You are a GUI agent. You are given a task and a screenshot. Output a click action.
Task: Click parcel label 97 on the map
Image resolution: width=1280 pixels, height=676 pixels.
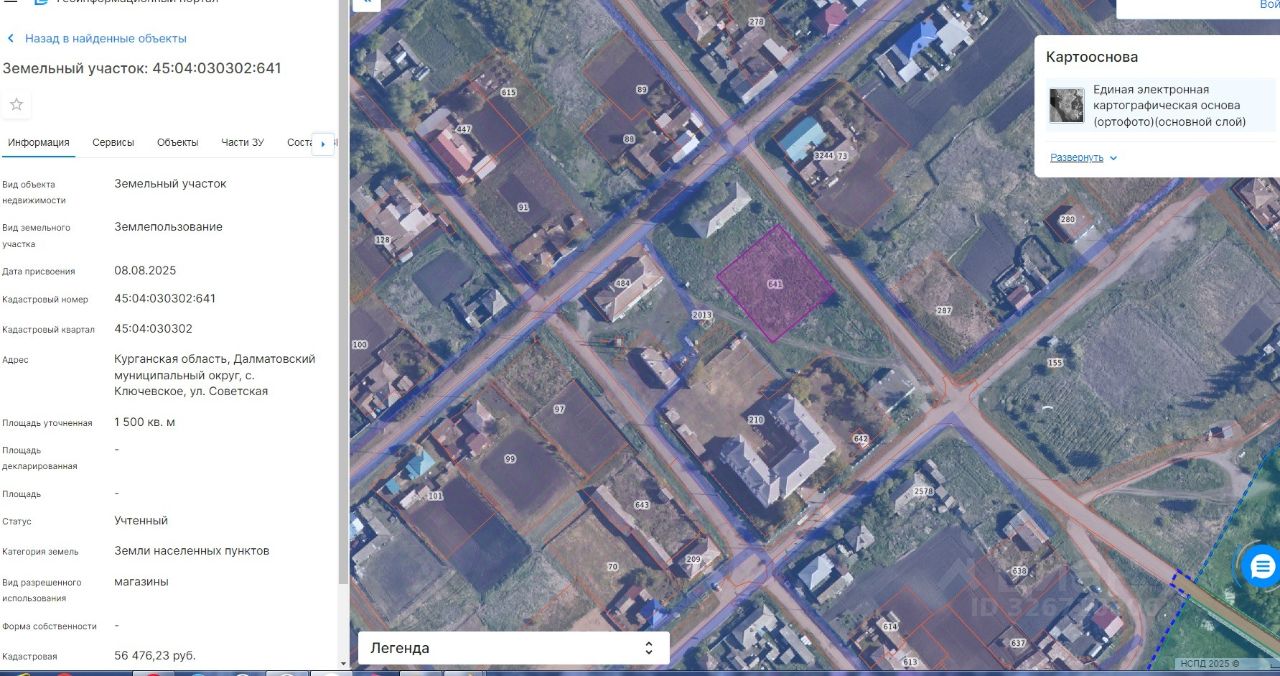coord(559,410)
